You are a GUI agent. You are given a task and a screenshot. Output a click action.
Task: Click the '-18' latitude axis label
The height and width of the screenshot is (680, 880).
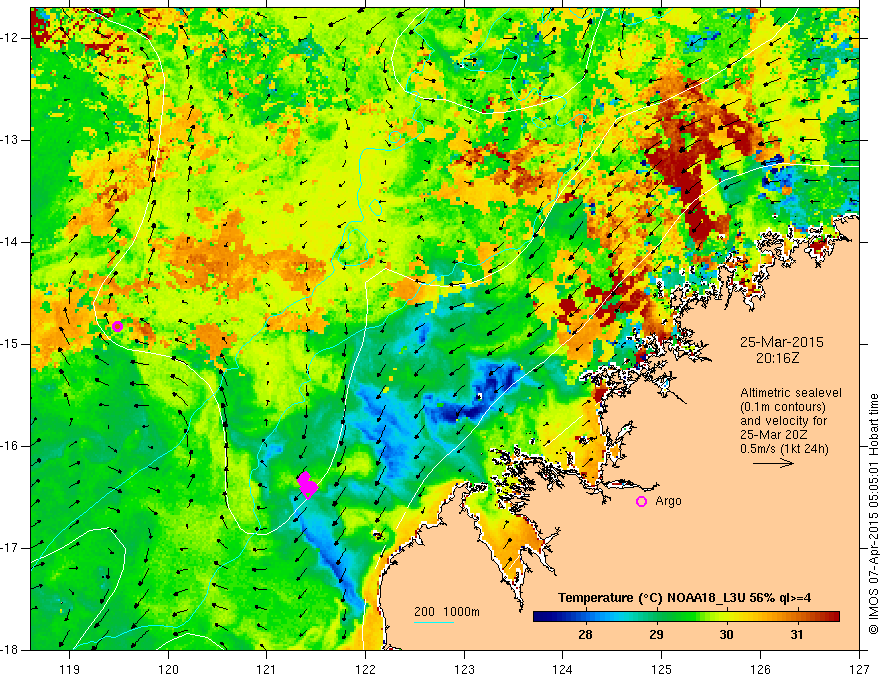tap(11, 650)
